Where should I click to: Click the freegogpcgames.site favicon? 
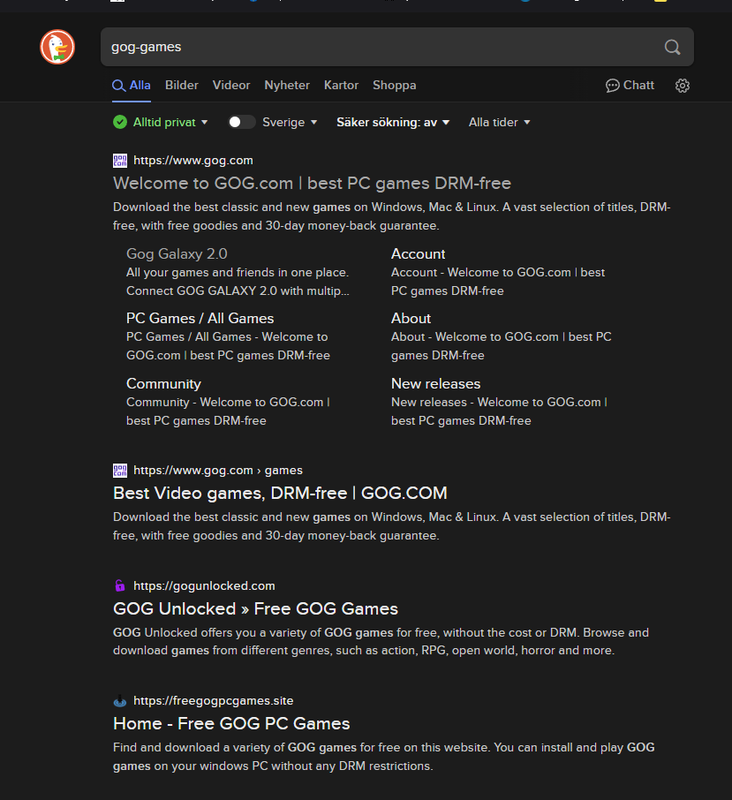pyautogui.click(x=120, y=701)
